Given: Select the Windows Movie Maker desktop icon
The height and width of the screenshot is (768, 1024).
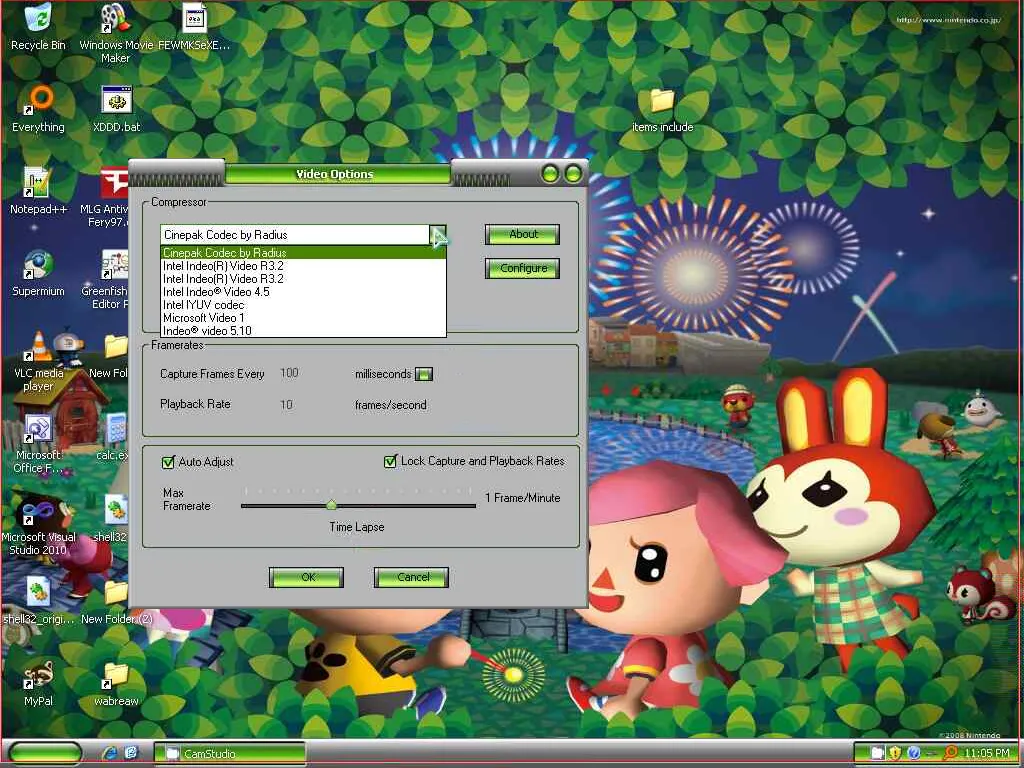Looking at the screenshot, I should tap(115, 33).
